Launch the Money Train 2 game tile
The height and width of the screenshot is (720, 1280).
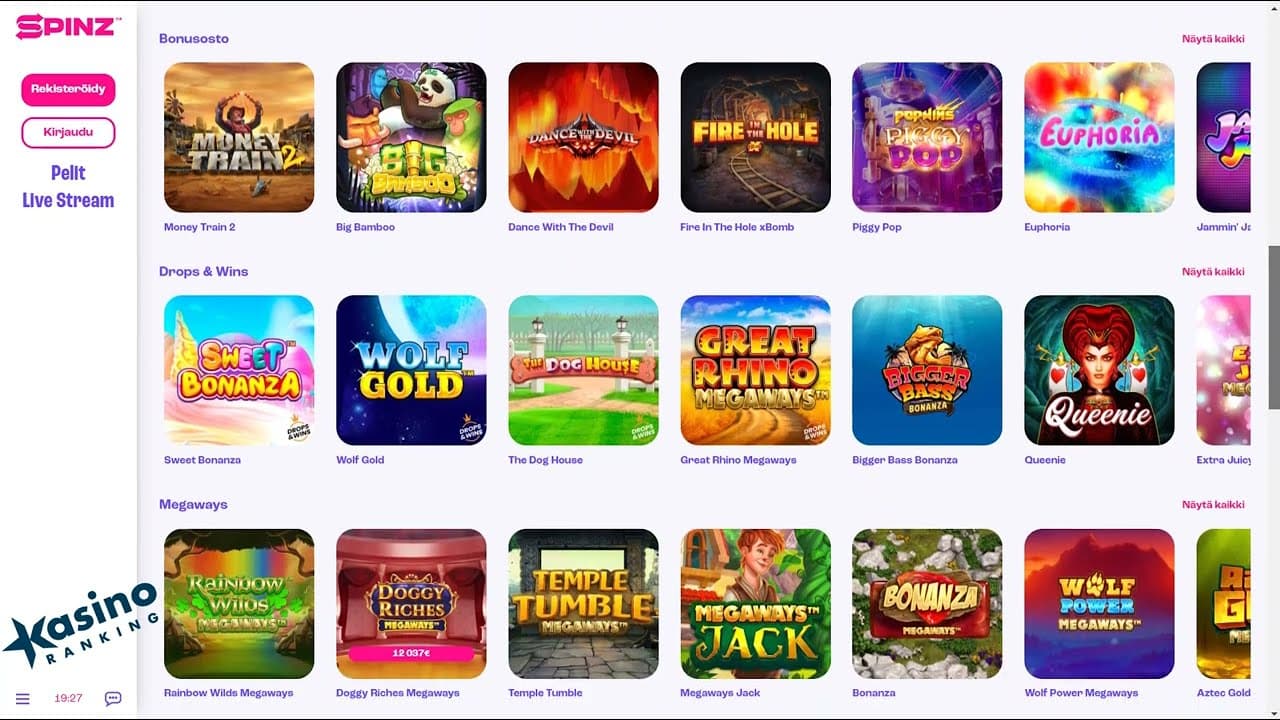(239, 137)
